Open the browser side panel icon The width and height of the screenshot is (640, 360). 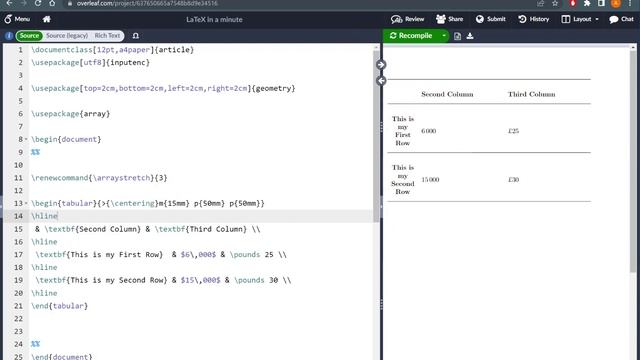point(601,3)
